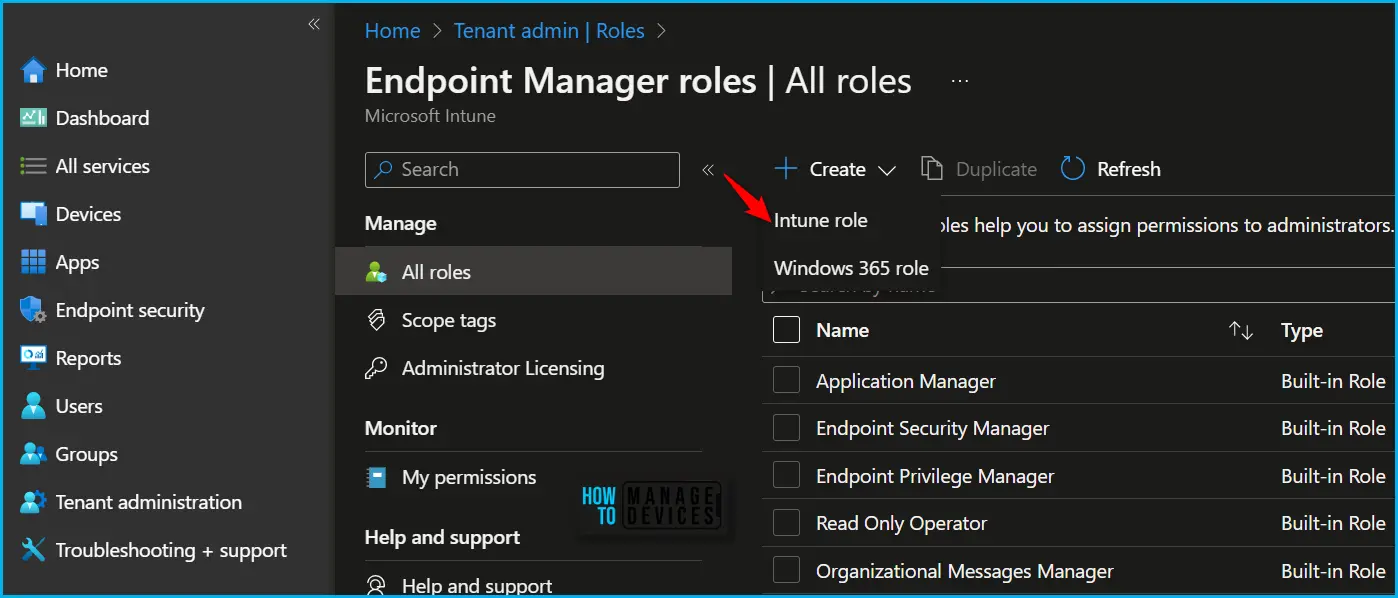Check the Endpoint Security Manager checkbox
Viewport: 1398px width, 598px height.
click(x=787, y=428)
